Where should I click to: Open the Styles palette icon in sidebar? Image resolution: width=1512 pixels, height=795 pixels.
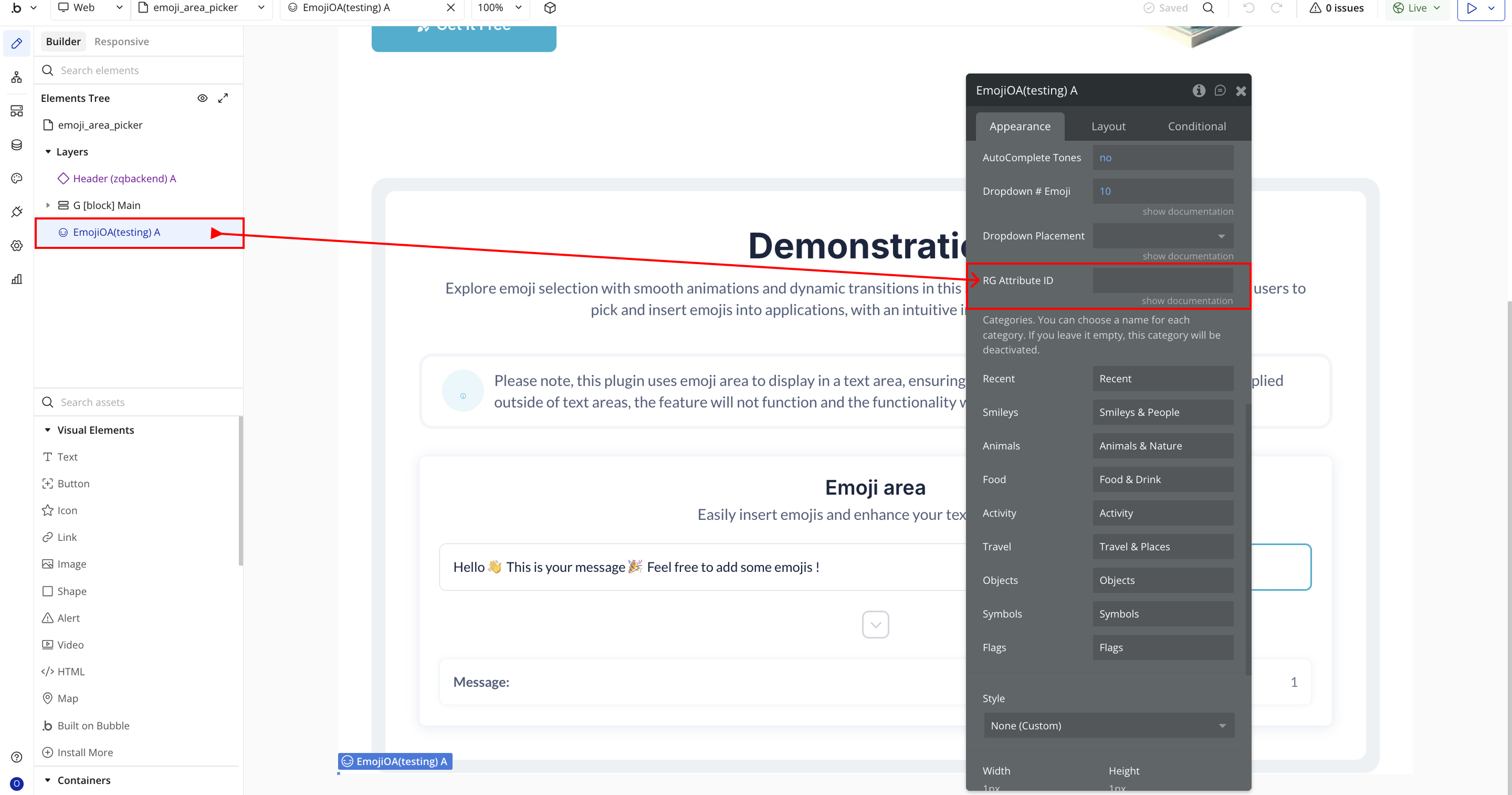coord(16,178)
